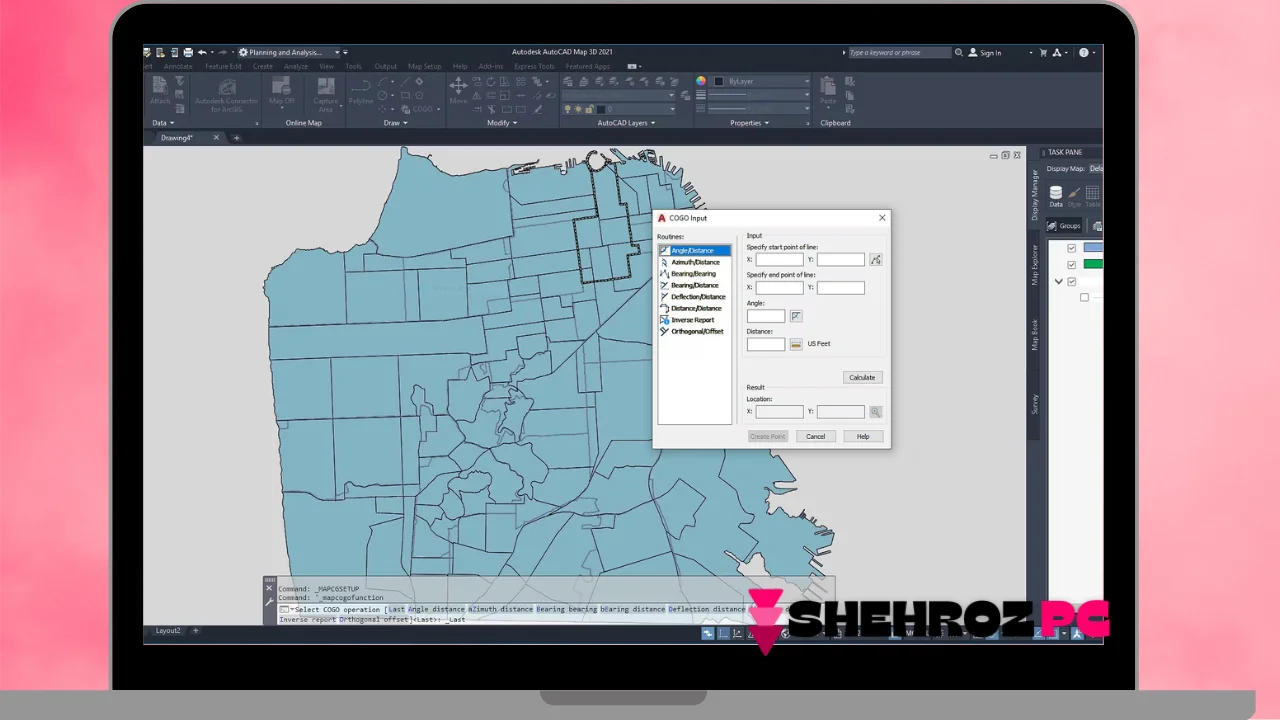Switch to the Analyze ribbon tab
1280x720 pixels.
[296, 66]
